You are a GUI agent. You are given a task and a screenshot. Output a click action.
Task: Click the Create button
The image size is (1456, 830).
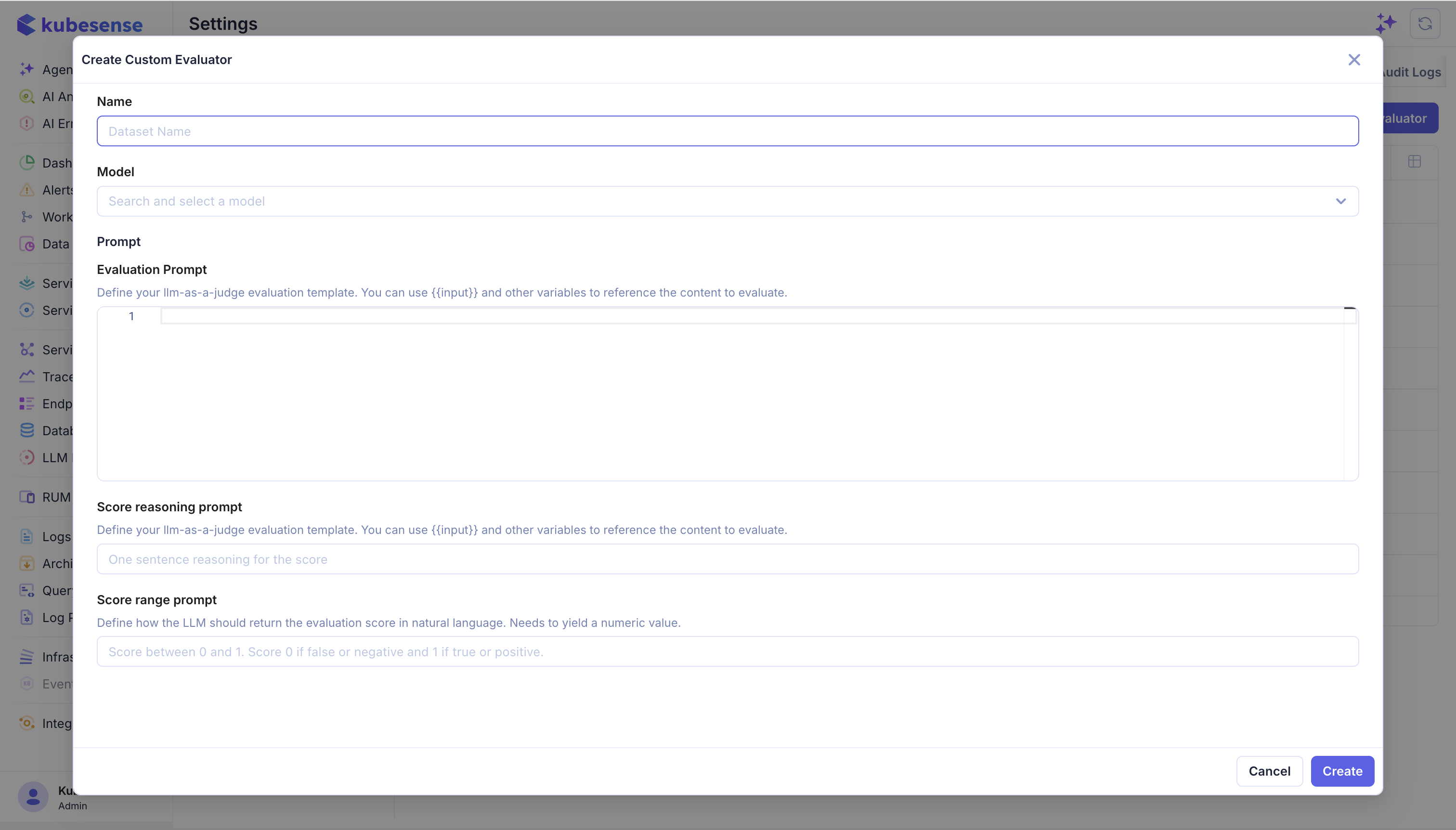pos(1342,771)
